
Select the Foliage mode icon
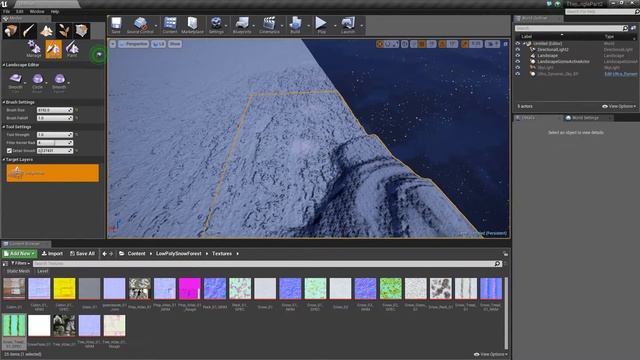64,31
